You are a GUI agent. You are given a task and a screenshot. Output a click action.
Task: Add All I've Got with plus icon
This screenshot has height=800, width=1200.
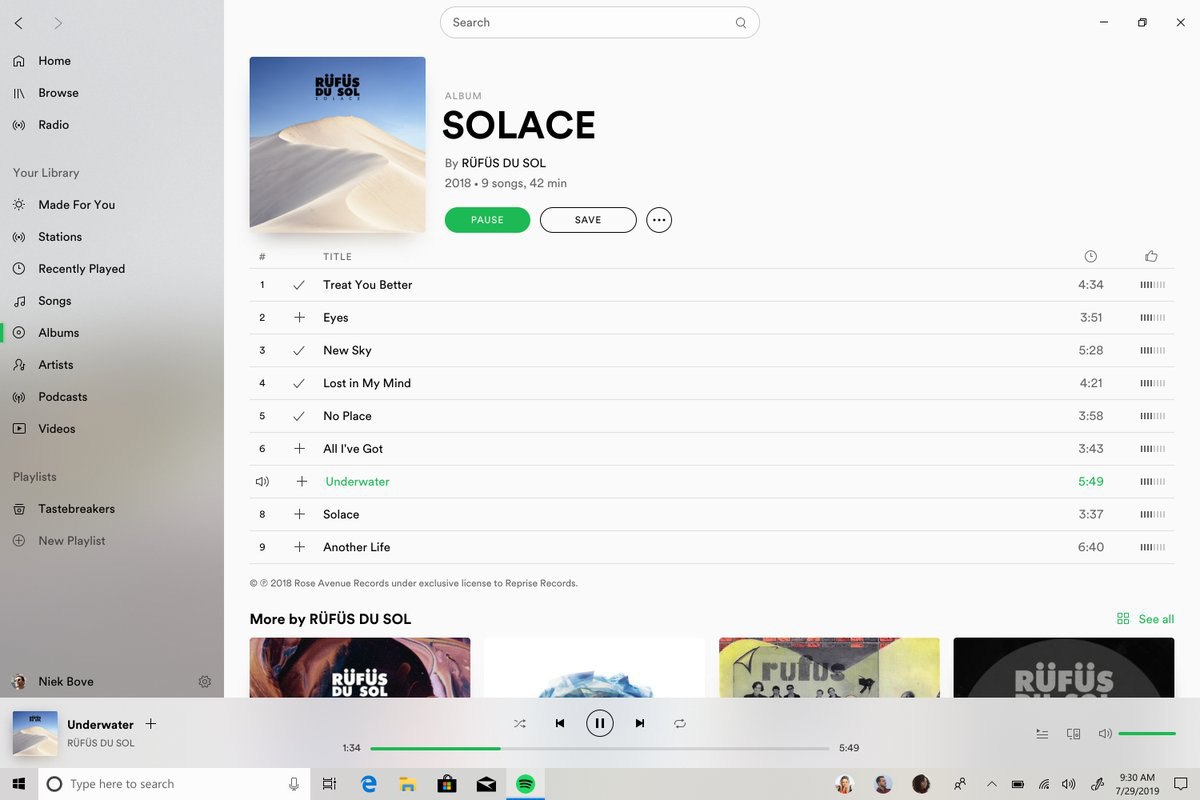(x=299, y=449)
